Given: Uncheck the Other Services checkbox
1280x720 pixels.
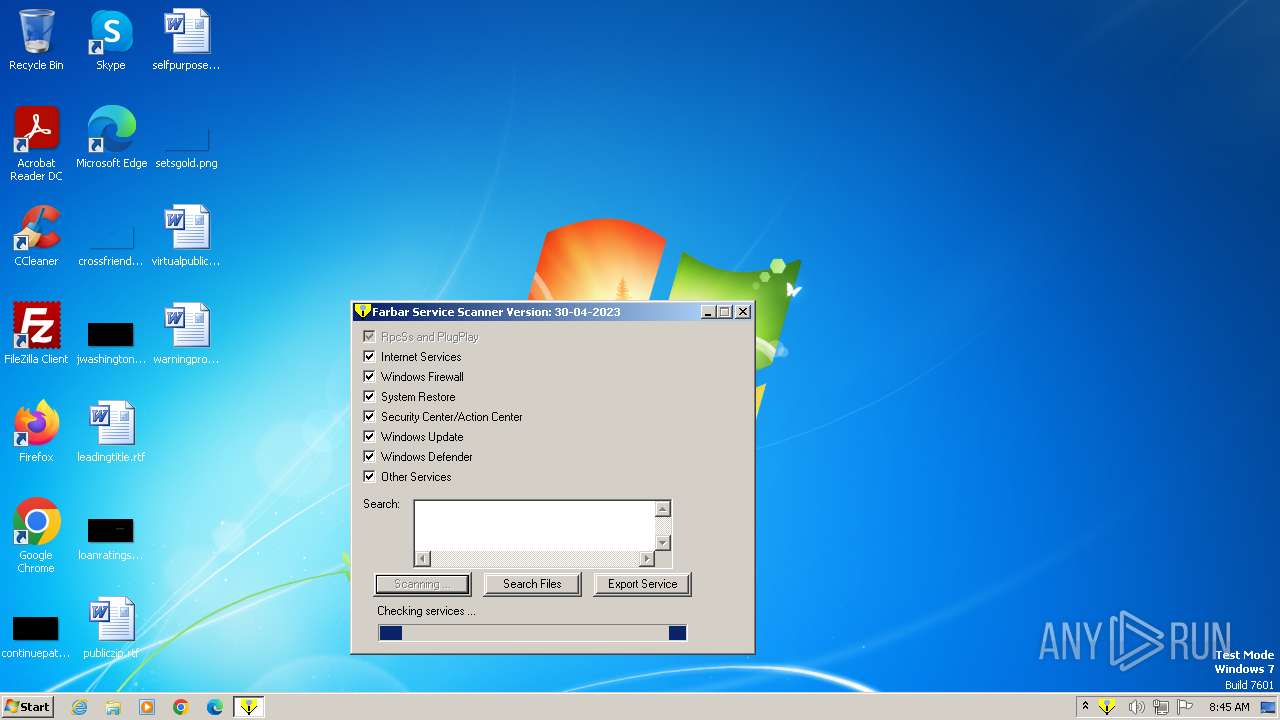Looking at the screenshot, I should point(370,477).
